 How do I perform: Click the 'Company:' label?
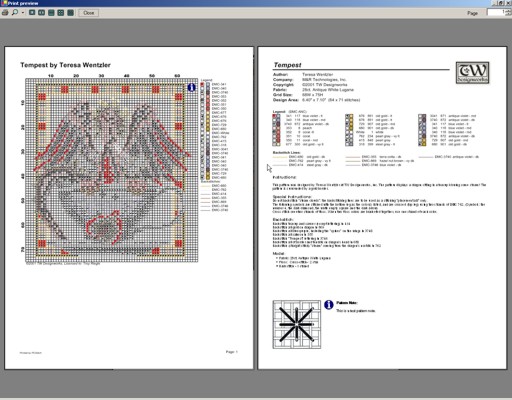point(283,80)
